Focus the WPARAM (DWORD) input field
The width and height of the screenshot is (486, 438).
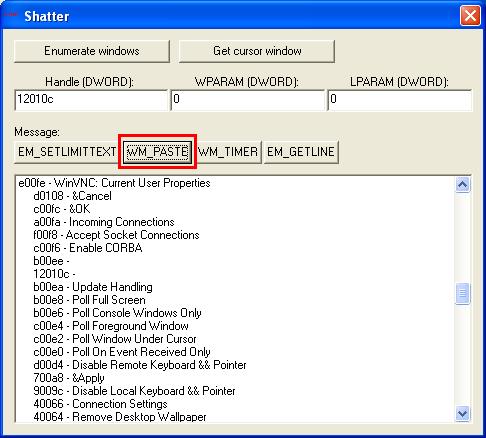click(247, 100)
